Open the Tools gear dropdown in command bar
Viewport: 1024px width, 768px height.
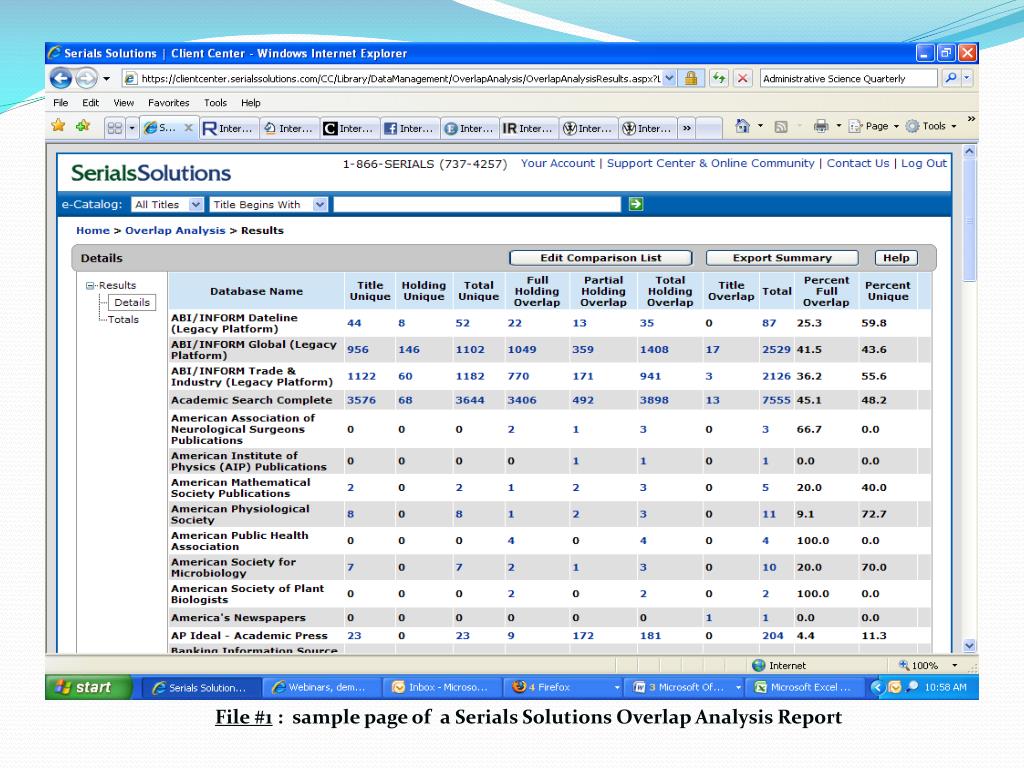click(x=931, y=126)
